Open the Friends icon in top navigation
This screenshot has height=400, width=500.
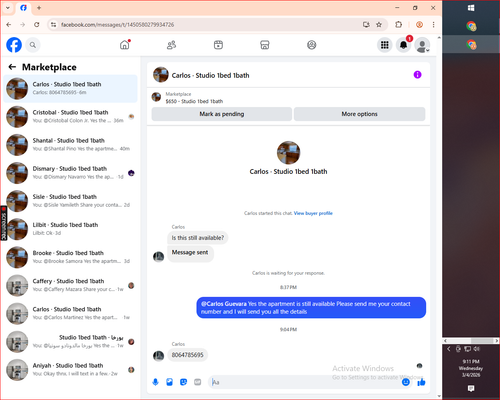click(171, 45)
